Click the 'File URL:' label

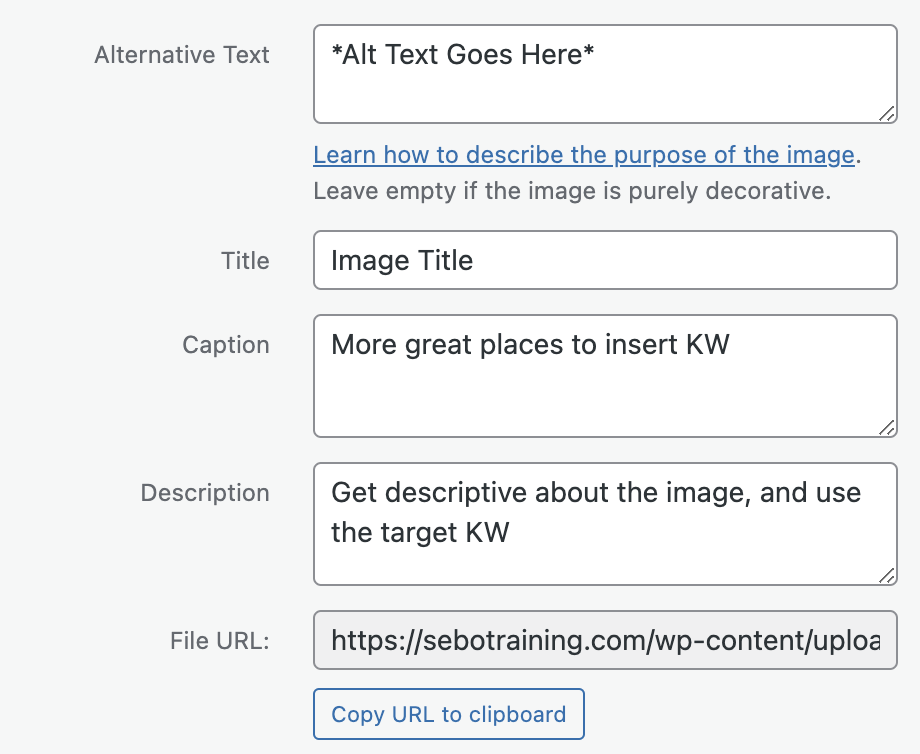(x=219, y=641)
